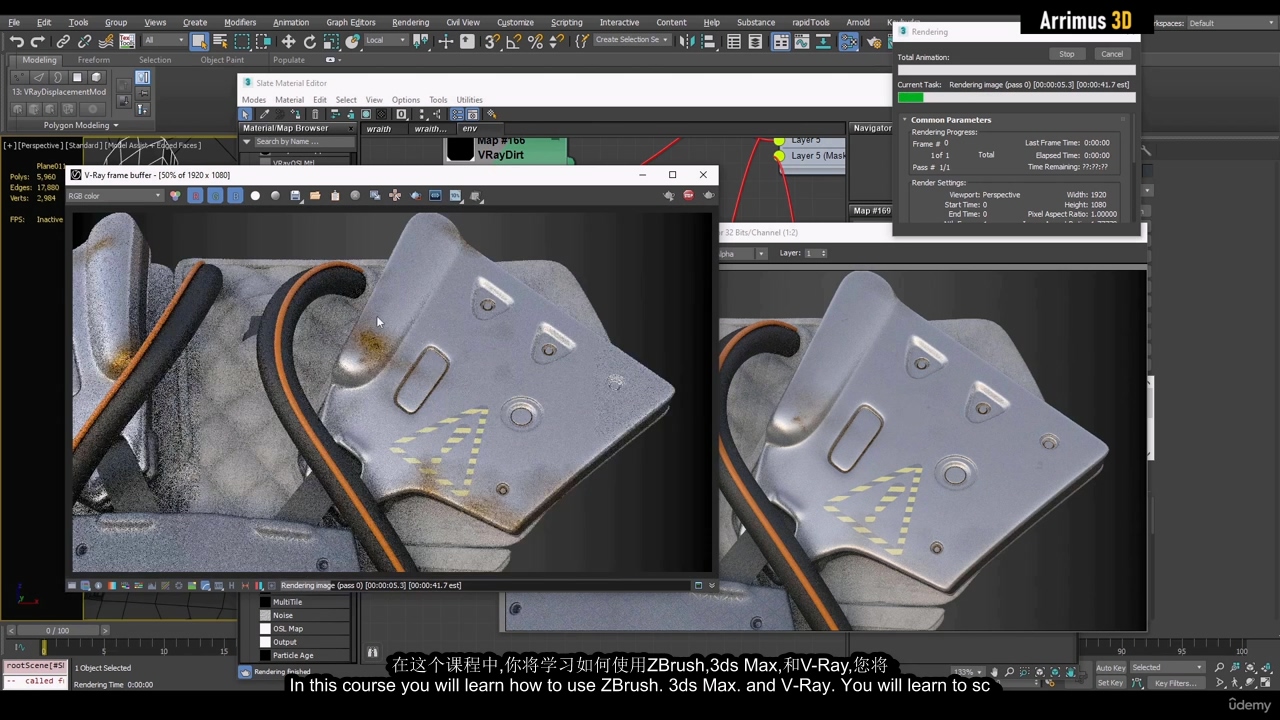The image size is (1280, 720).
Task: Click Render Last teapot in frame buffer
Action: tap(708, 195)
